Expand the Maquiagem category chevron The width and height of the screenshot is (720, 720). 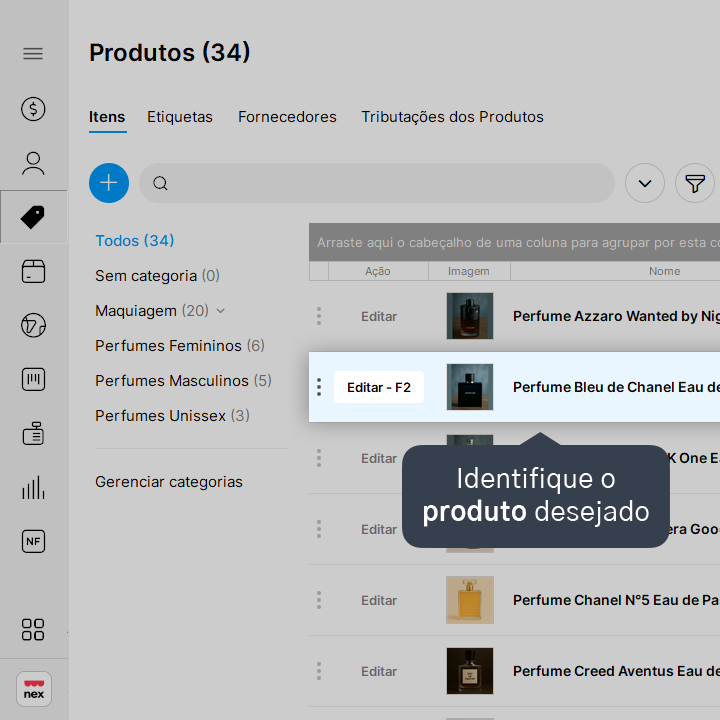point(221,311)
